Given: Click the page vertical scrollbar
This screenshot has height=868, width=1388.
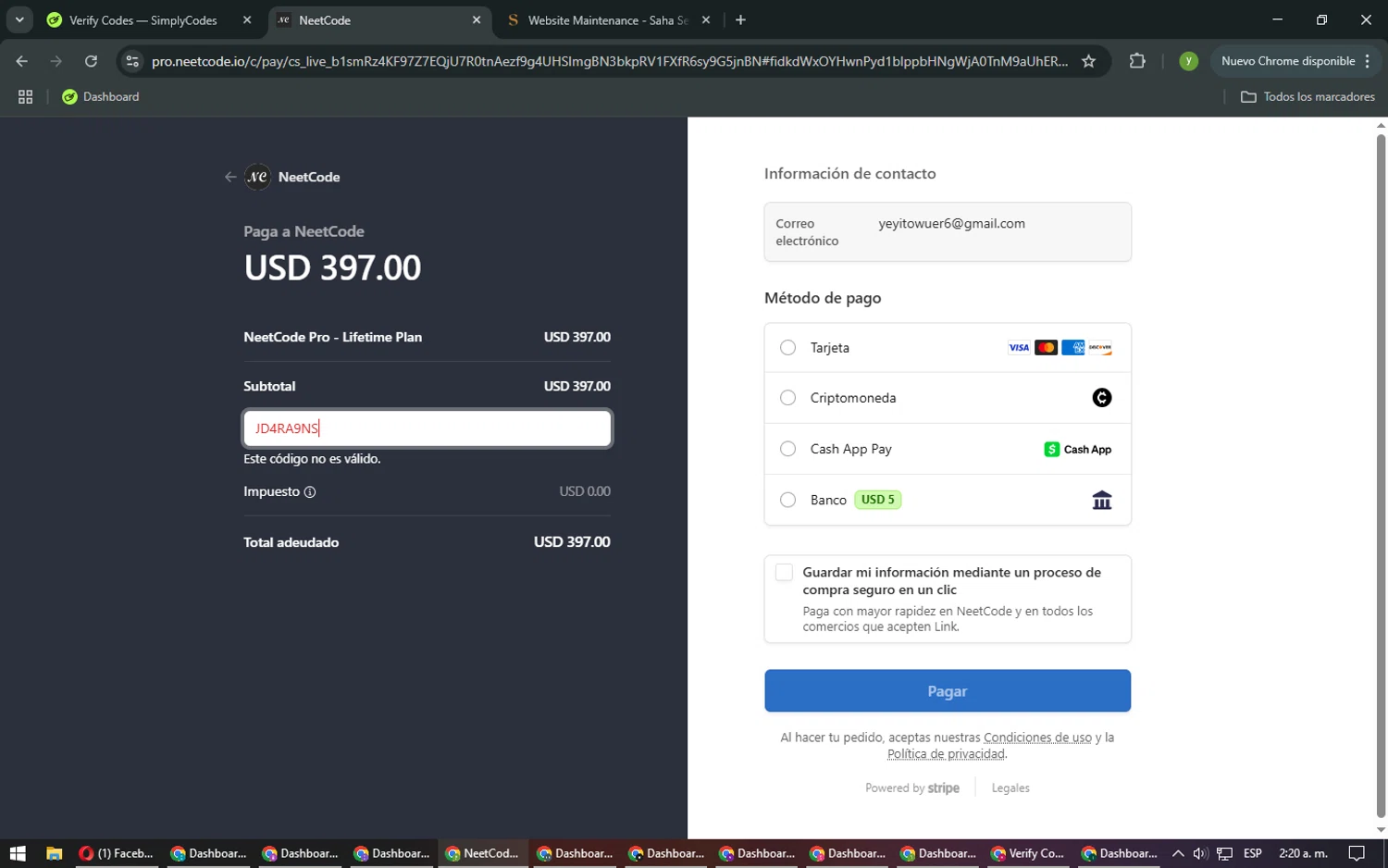Looking at the screenshot, I should tap(1381, 477).
